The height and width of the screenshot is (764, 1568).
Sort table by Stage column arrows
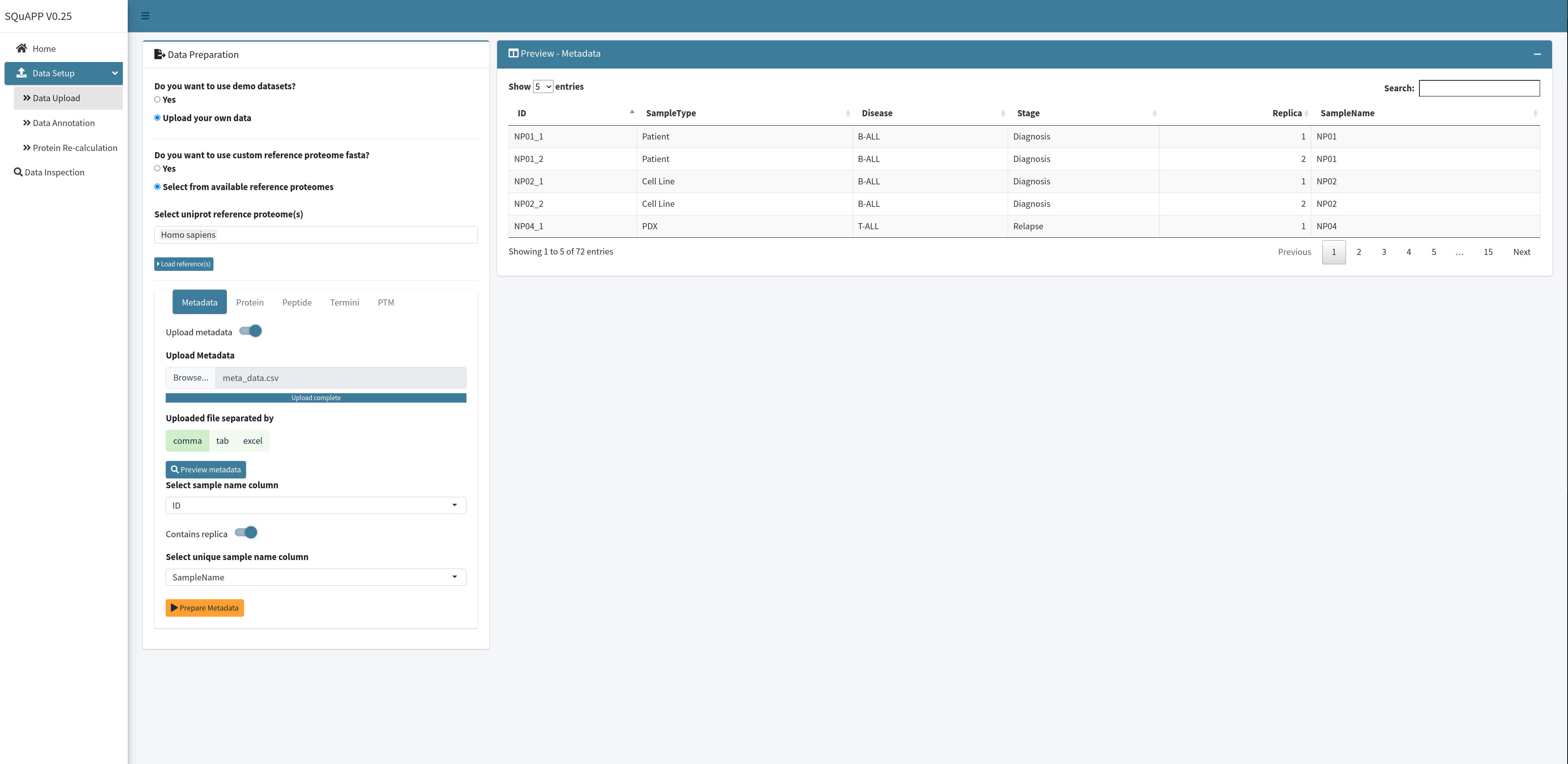1154,113
